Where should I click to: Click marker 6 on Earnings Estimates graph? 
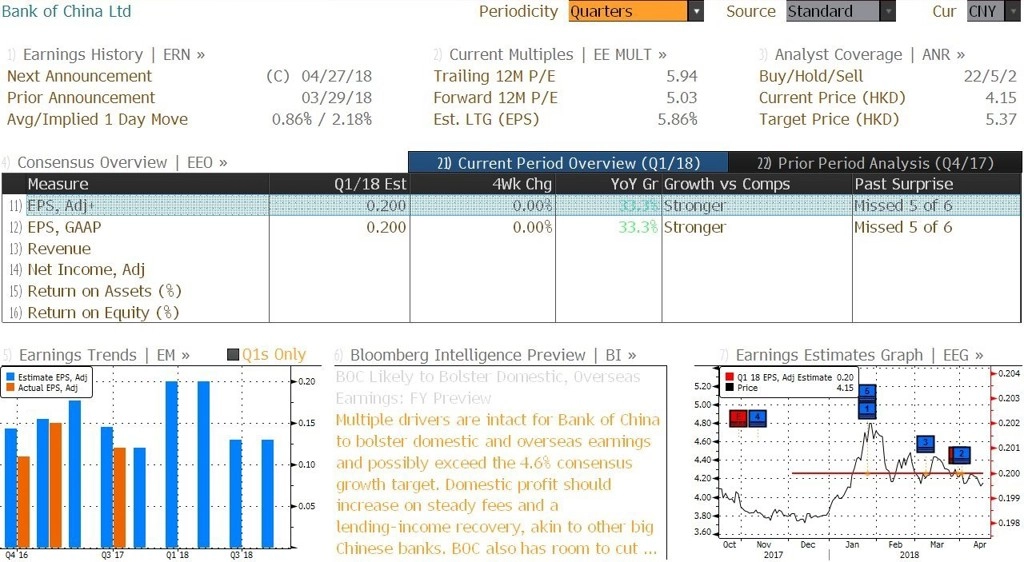(x=867, y=391)
